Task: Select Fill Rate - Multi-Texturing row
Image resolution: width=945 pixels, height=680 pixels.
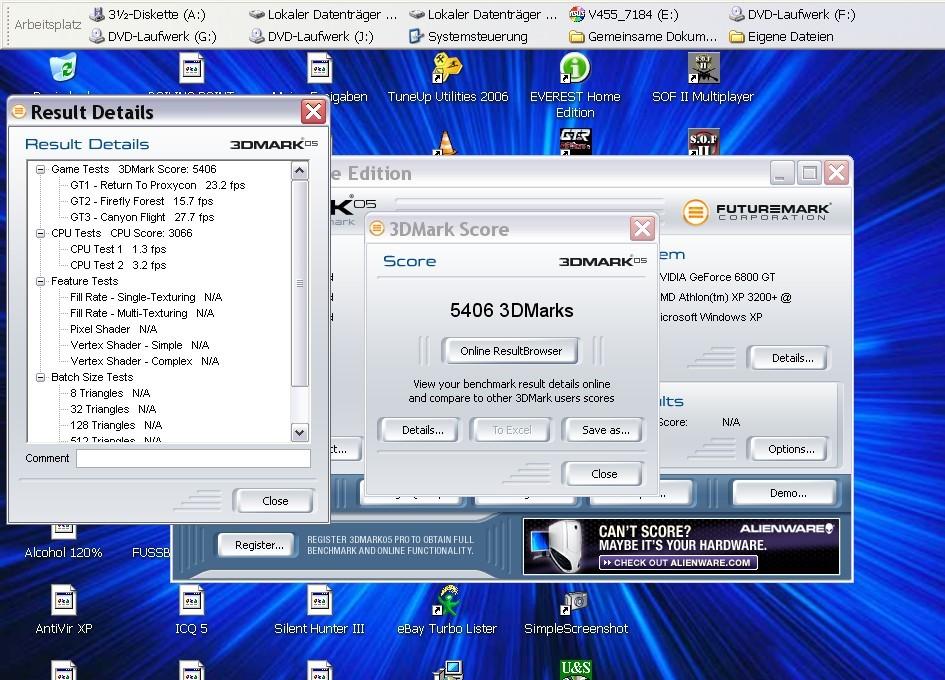Action: coord(142,313)
